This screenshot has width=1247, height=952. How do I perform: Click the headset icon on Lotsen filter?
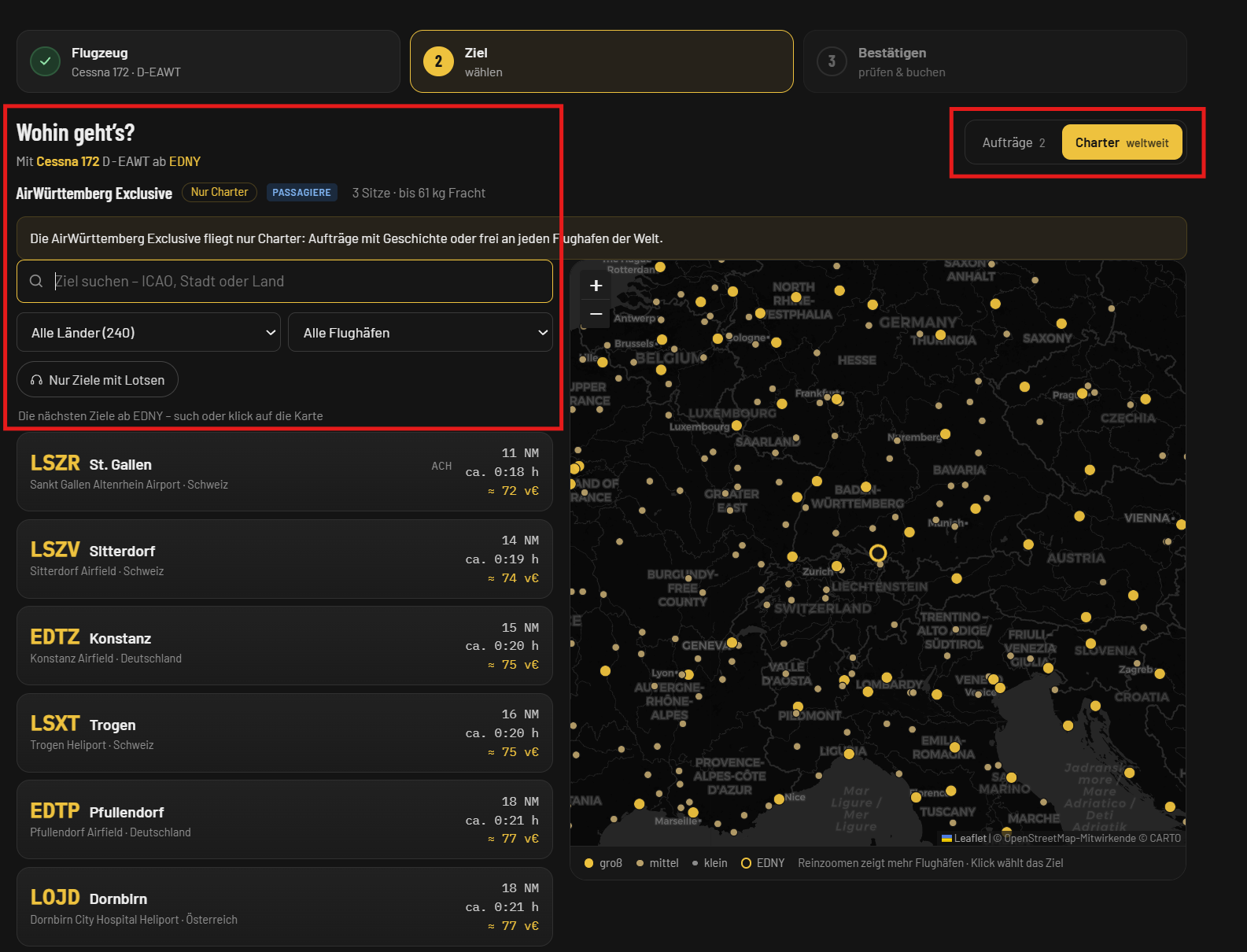(x=36, y=380)
